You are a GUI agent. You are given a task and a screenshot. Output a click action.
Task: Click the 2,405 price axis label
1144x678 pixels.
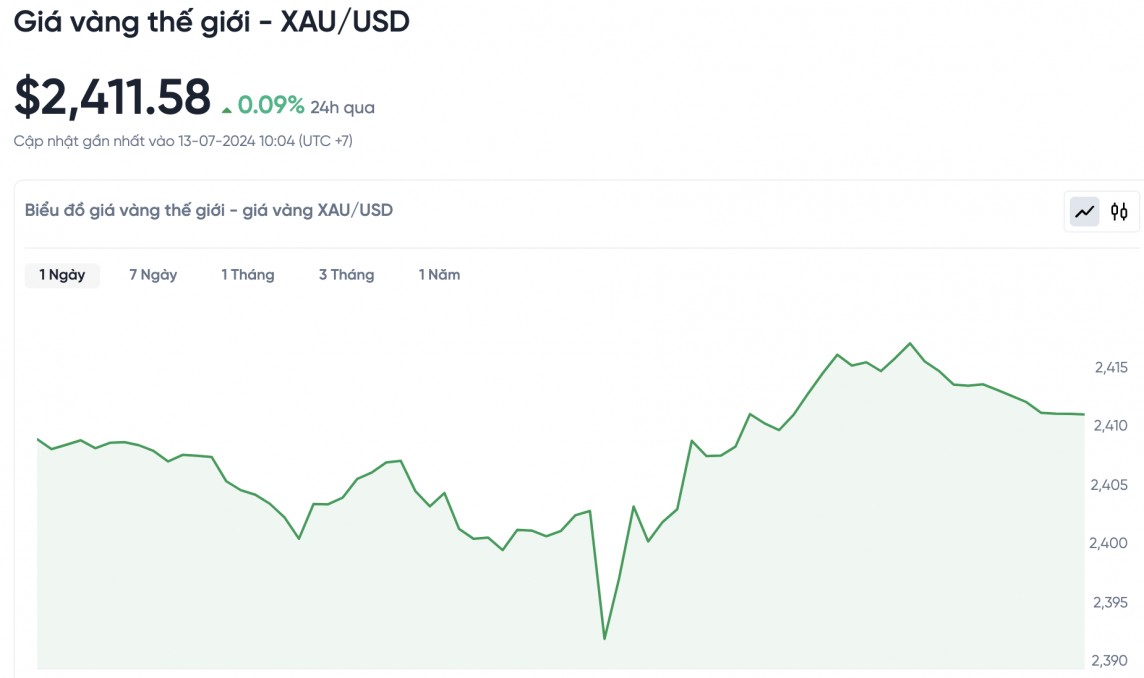[x=1111, y=485]
